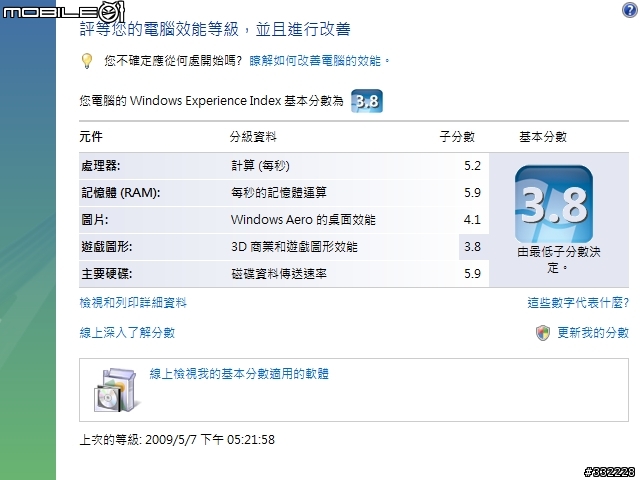Viewport: 640px width, 480px height.
Task: Click the light bulb tip icon
Action: coord(87,61)
